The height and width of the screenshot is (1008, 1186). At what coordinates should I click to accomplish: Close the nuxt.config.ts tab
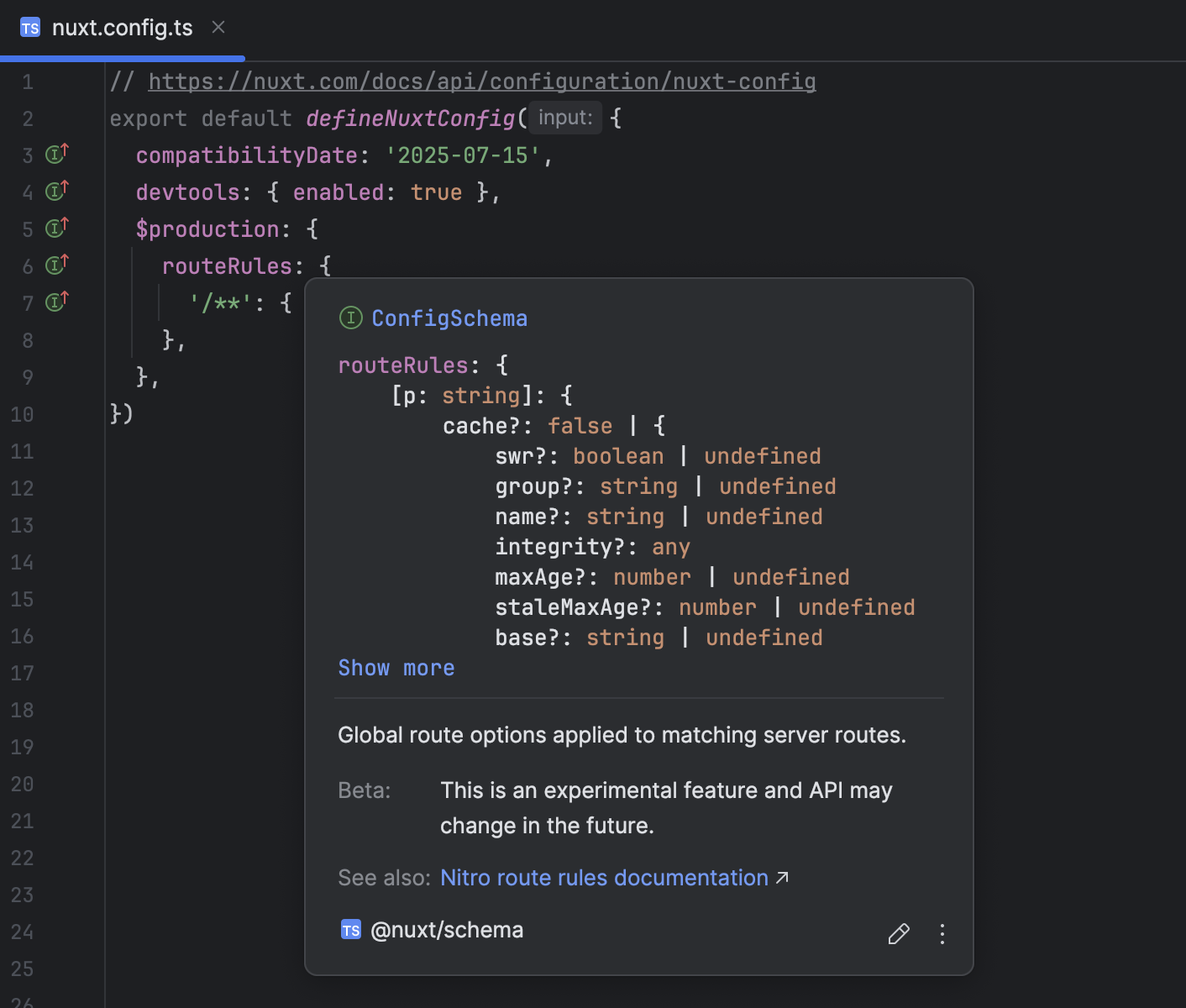[x=218, y=27]
